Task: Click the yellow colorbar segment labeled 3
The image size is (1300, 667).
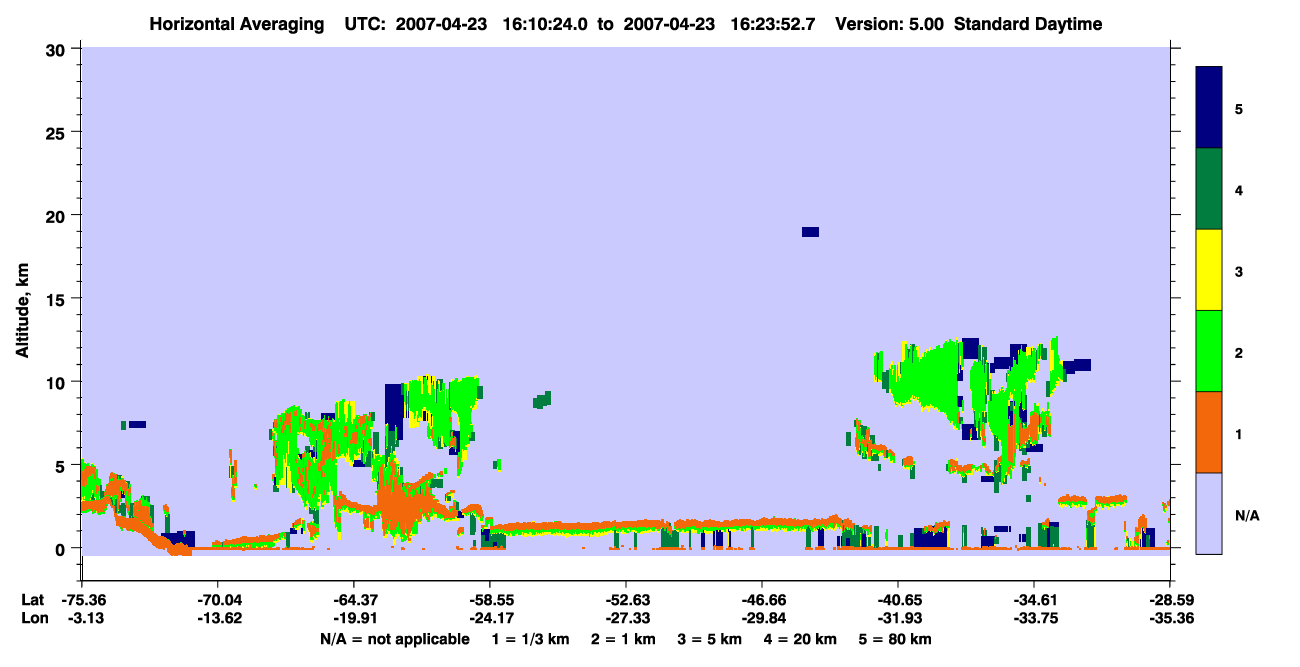Action: pyautogui.click(x=1209, y=270)
